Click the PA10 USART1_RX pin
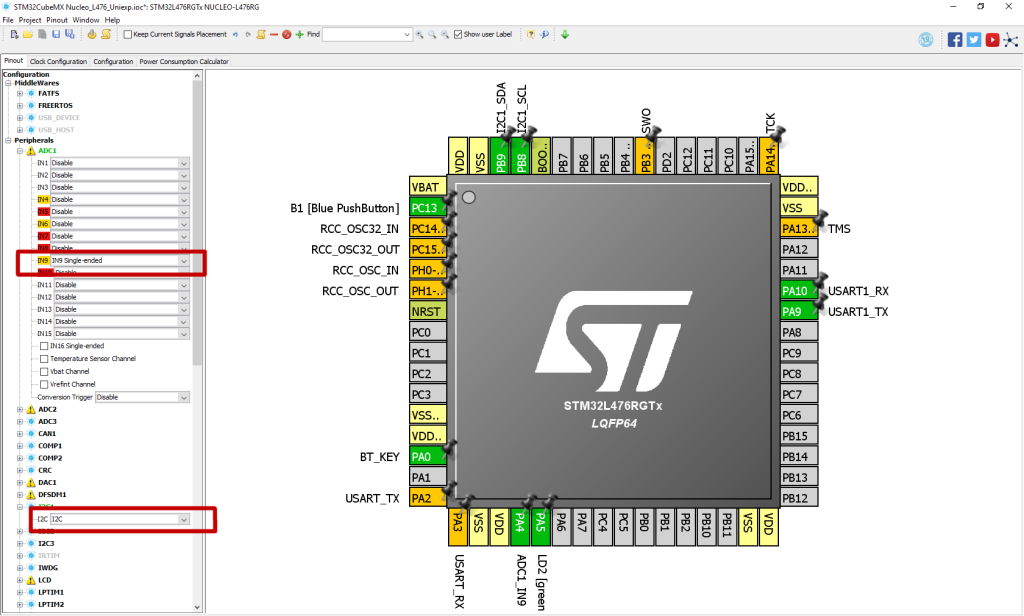 tap(795, 291)
